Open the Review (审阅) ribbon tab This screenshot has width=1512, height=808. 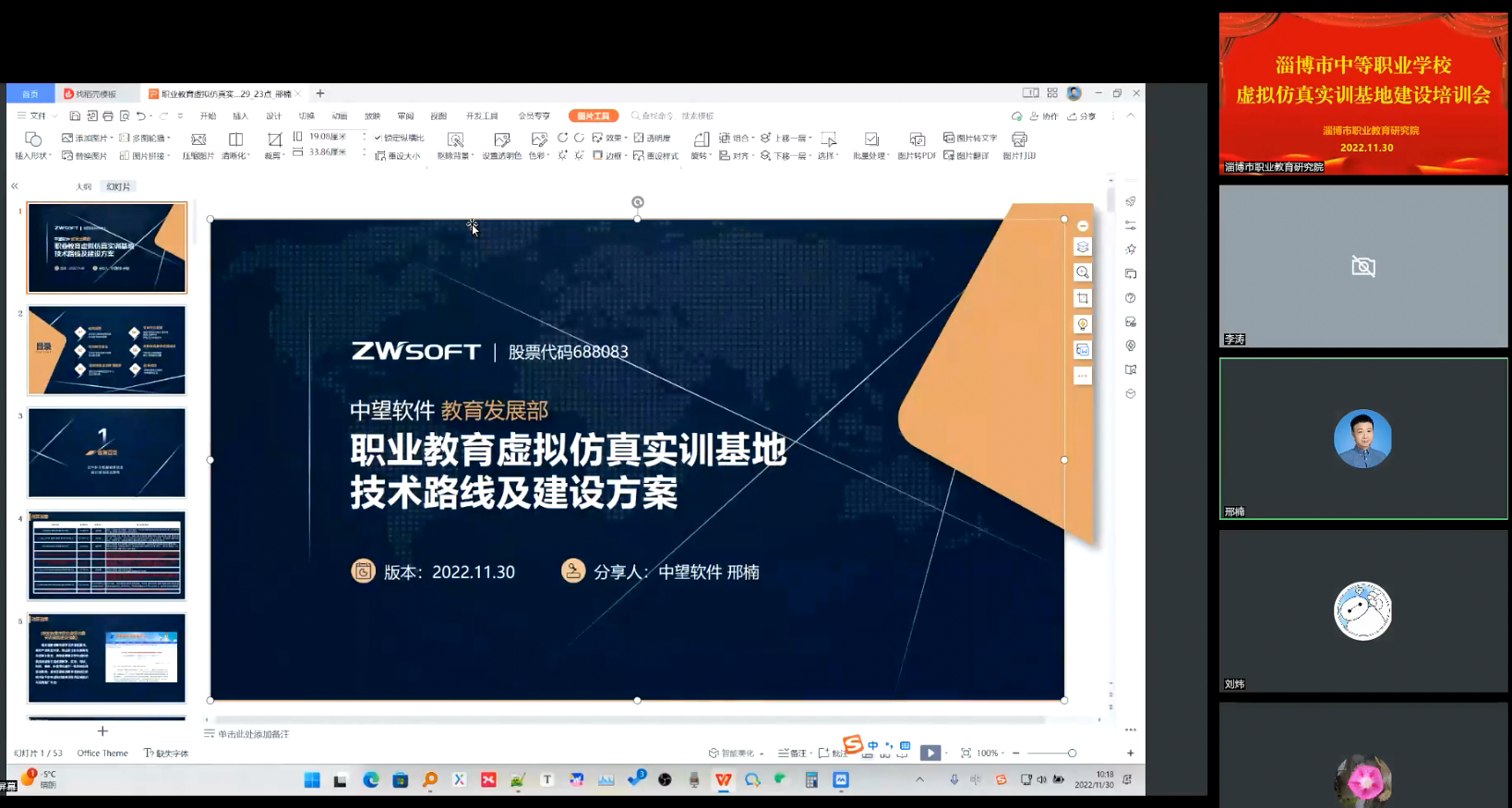click(x=405, y=115)
